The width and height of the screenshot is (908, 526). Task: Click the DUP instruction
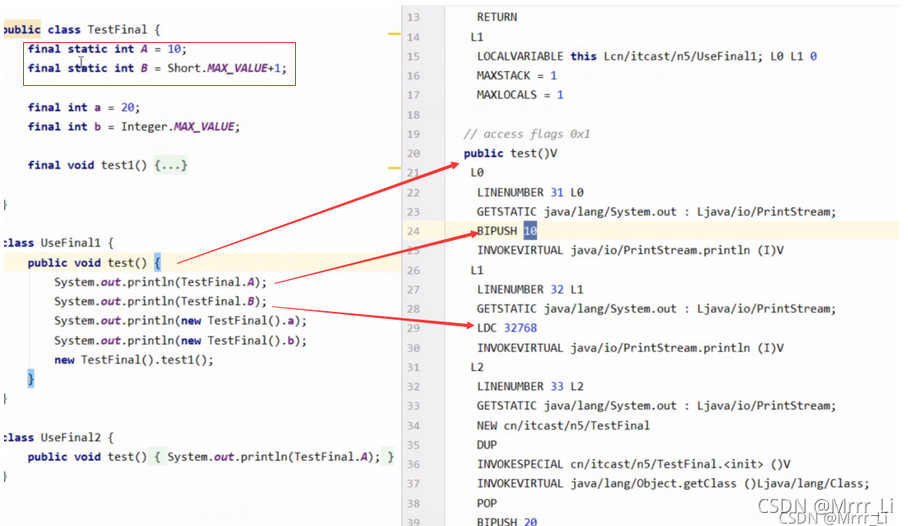(x=487, y=445)
